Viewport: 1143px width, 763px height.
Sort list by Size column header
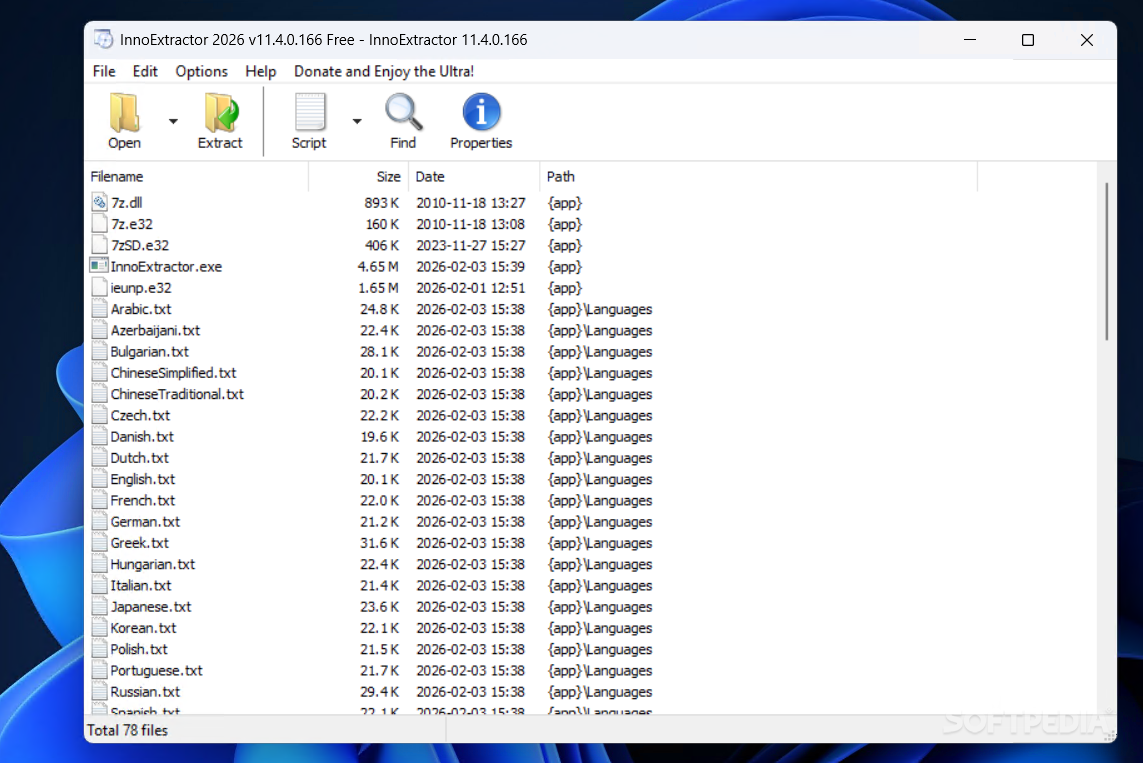click(x=359, y=176)
